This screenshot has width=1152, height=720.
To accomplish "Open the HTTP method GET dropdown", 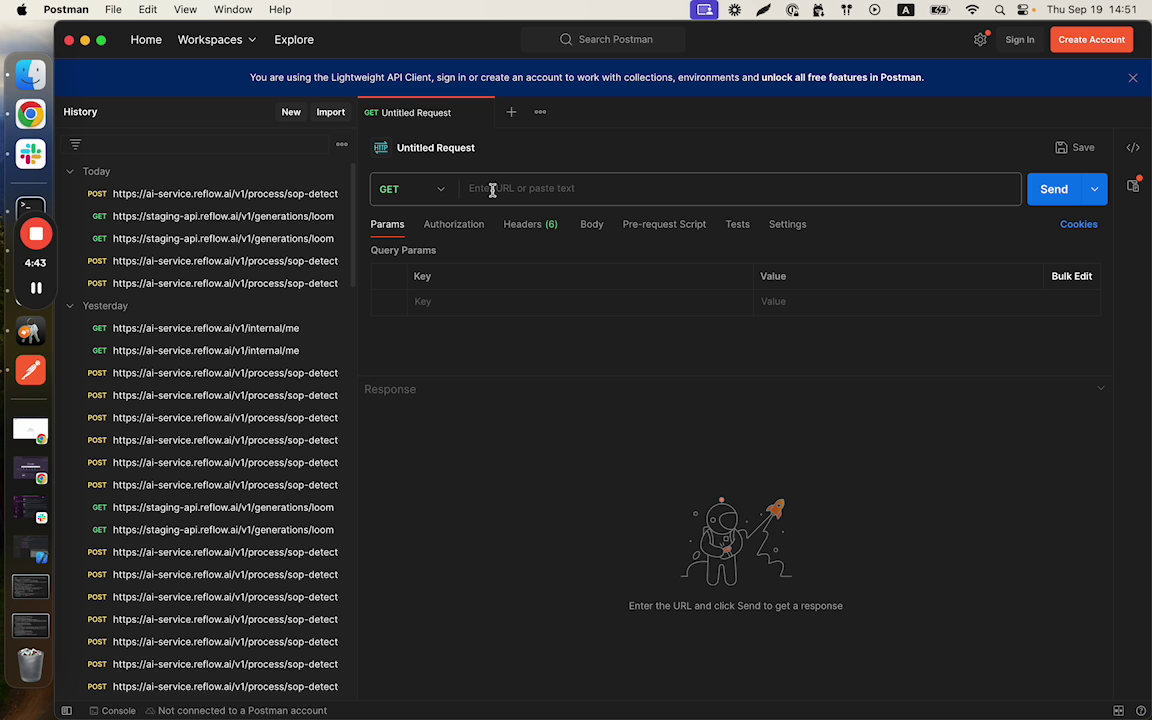I will [x=412, y=189].
